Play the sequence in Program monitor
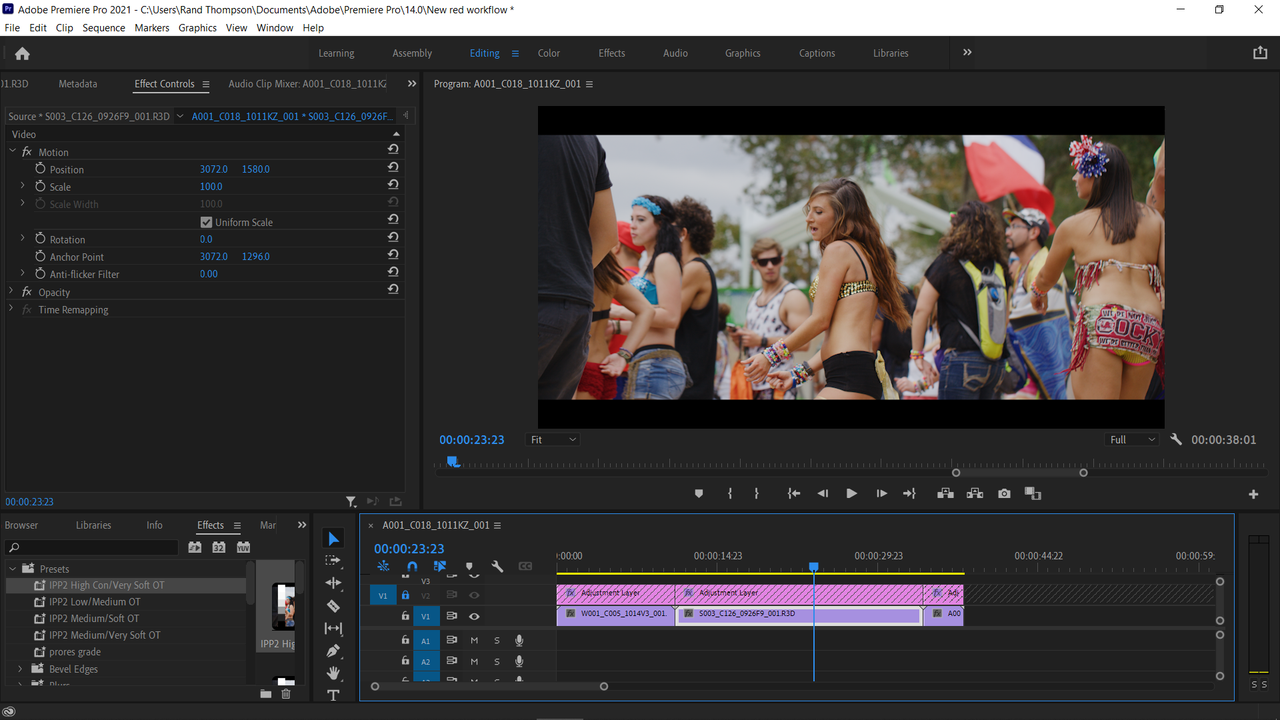This screenshot has height=720, width=1280. (851, 493)
